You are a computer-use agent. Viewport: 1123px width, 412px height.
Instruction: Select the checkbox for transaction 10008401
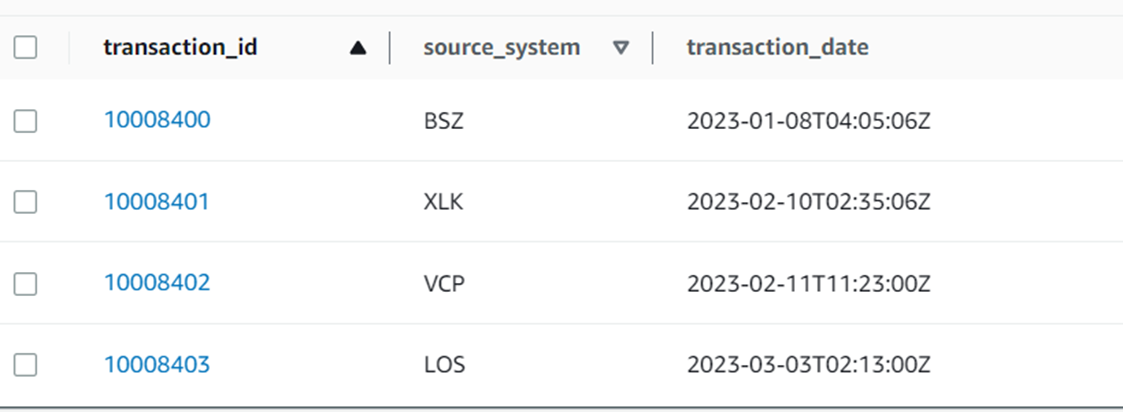(26, 202)
